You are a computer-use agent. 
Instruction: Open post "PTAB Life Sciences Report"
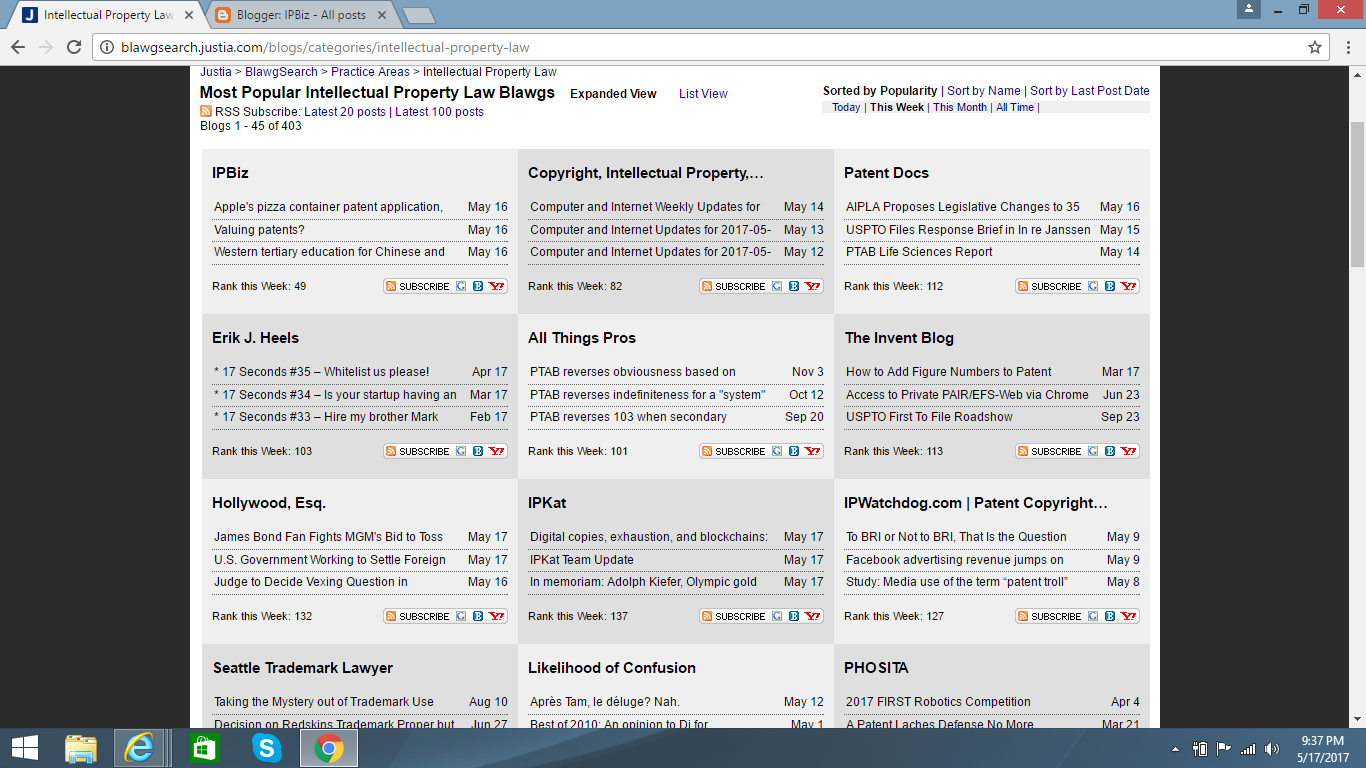(919, 252)
